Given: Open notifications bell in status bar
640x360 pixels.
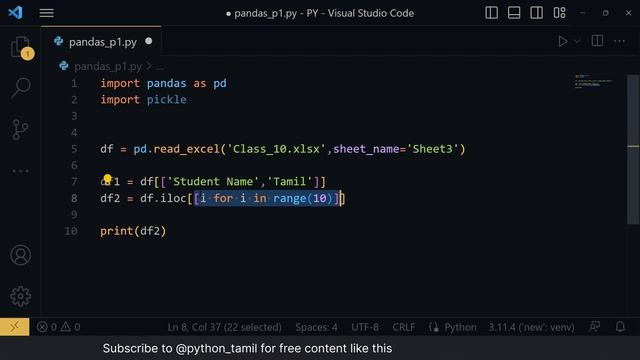Looking at the screenshot, I should pos(620,327).
